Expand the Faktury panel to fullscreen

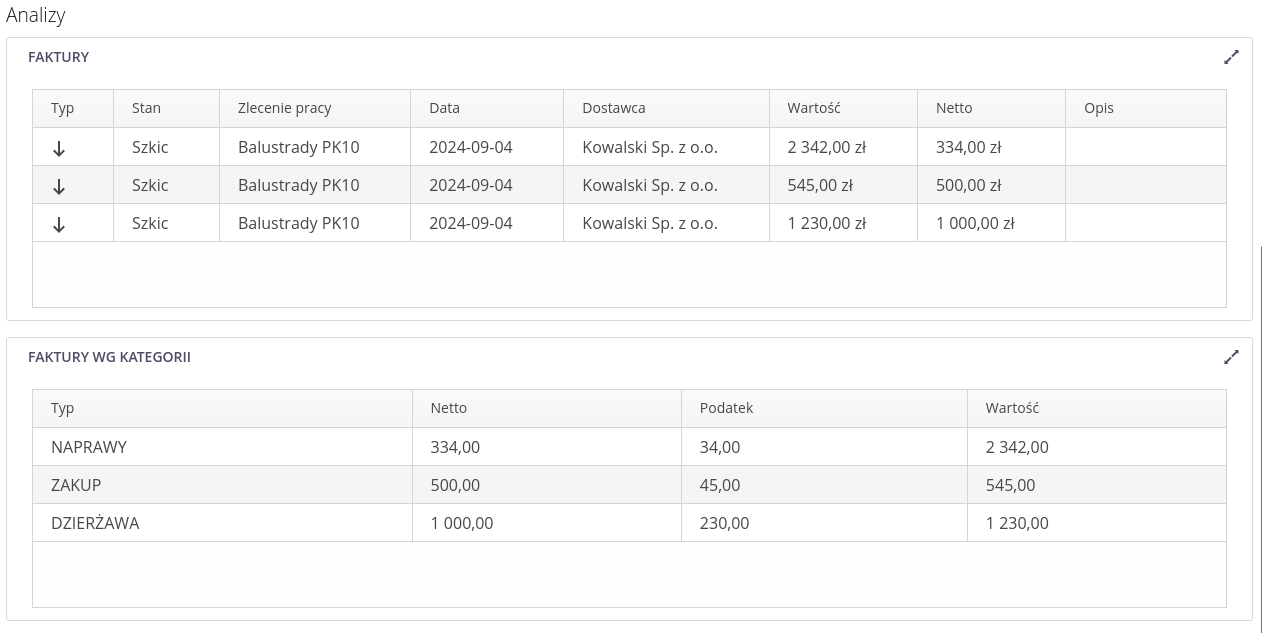pyautogui.click(x=1231, y=57)
